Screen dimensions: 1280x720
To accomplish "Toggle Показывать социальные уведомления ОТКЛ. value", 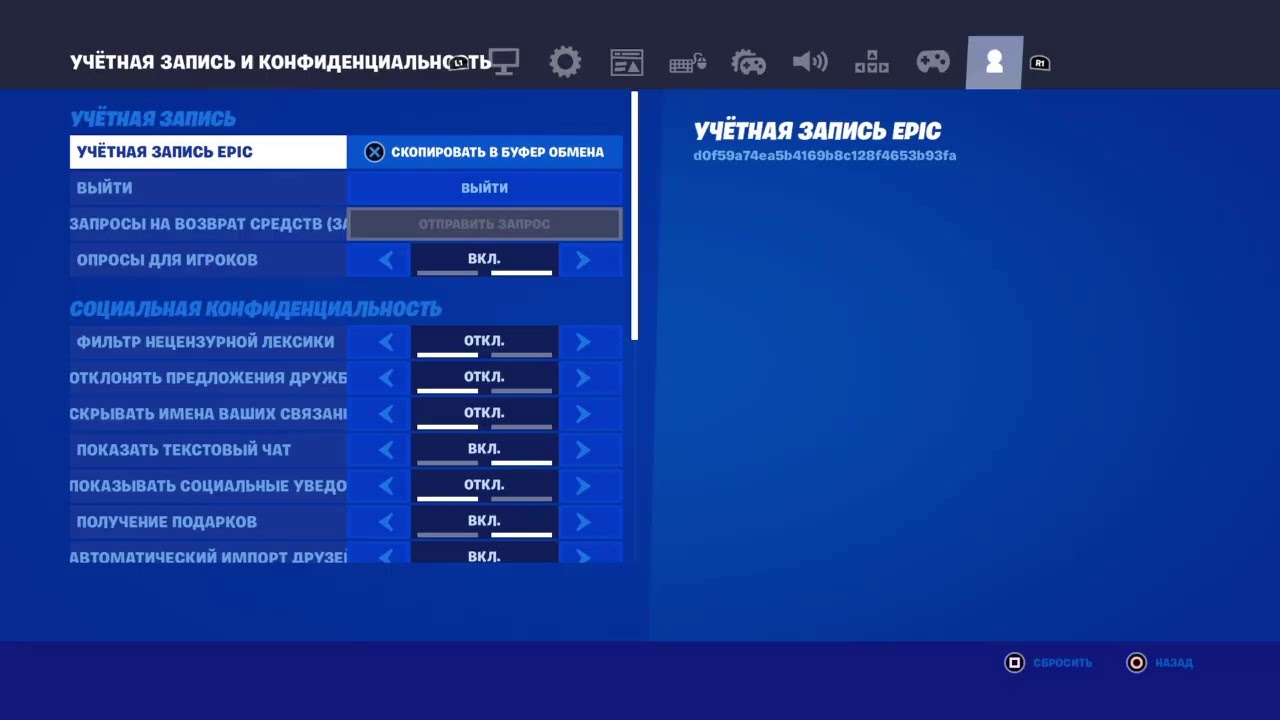I will 484,486.
